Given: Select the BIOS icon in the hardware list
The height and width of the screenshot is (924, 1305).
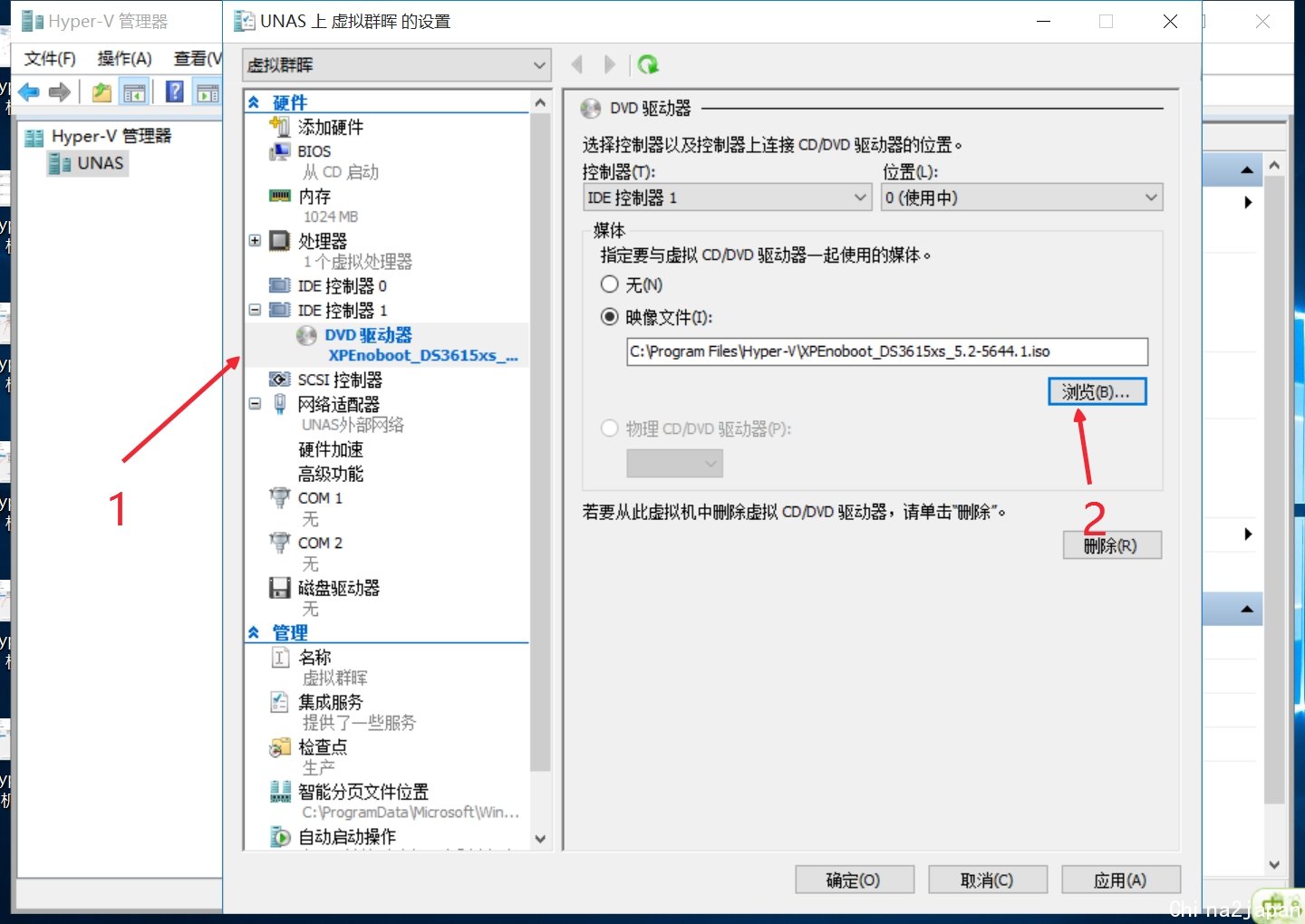Looking at the screenshot, I should click(279, 151).
